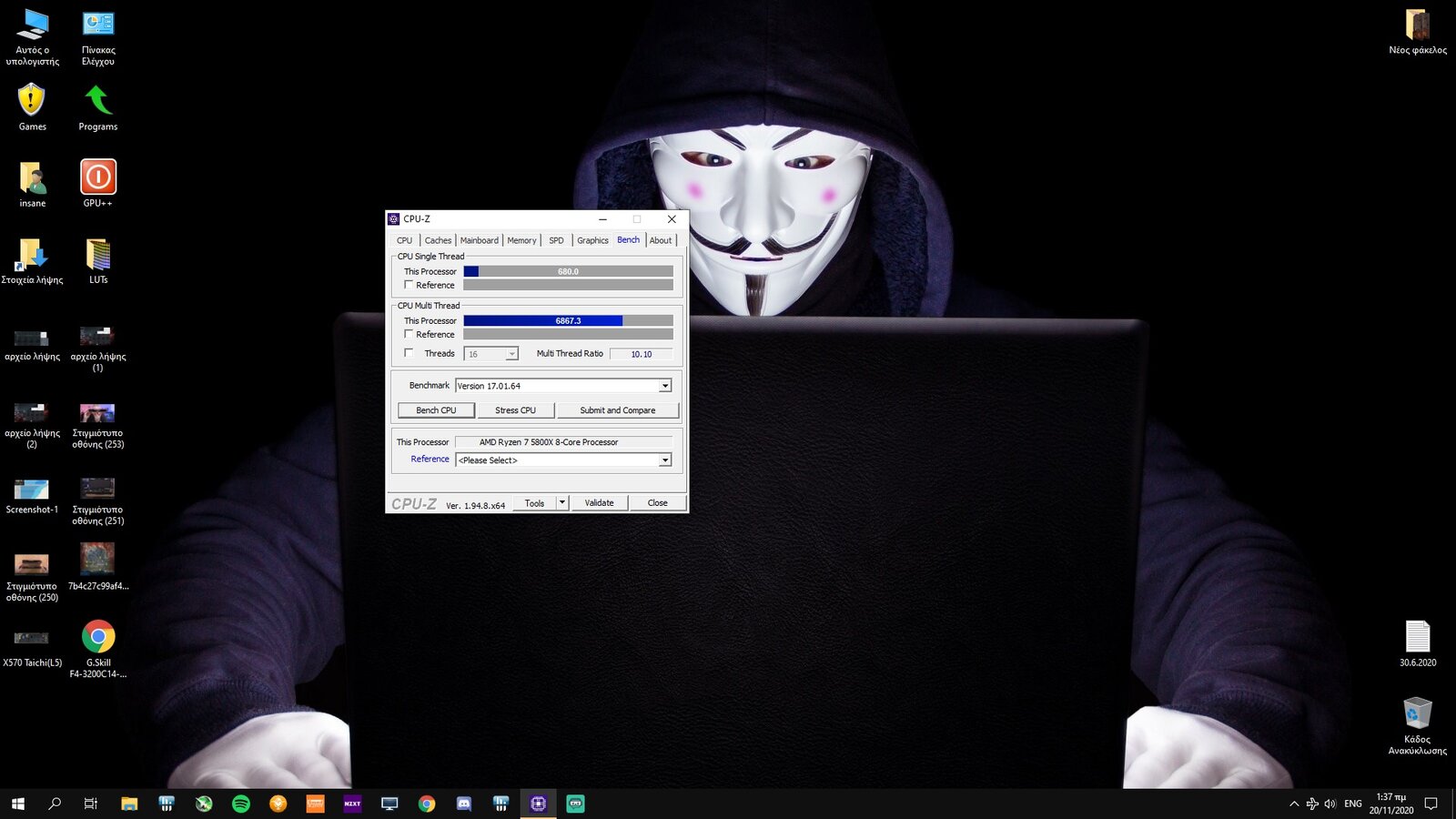This screenshot has height=819, width=1456.
Task: Open Chrome from the taskbar
Action: coord(427,804)
